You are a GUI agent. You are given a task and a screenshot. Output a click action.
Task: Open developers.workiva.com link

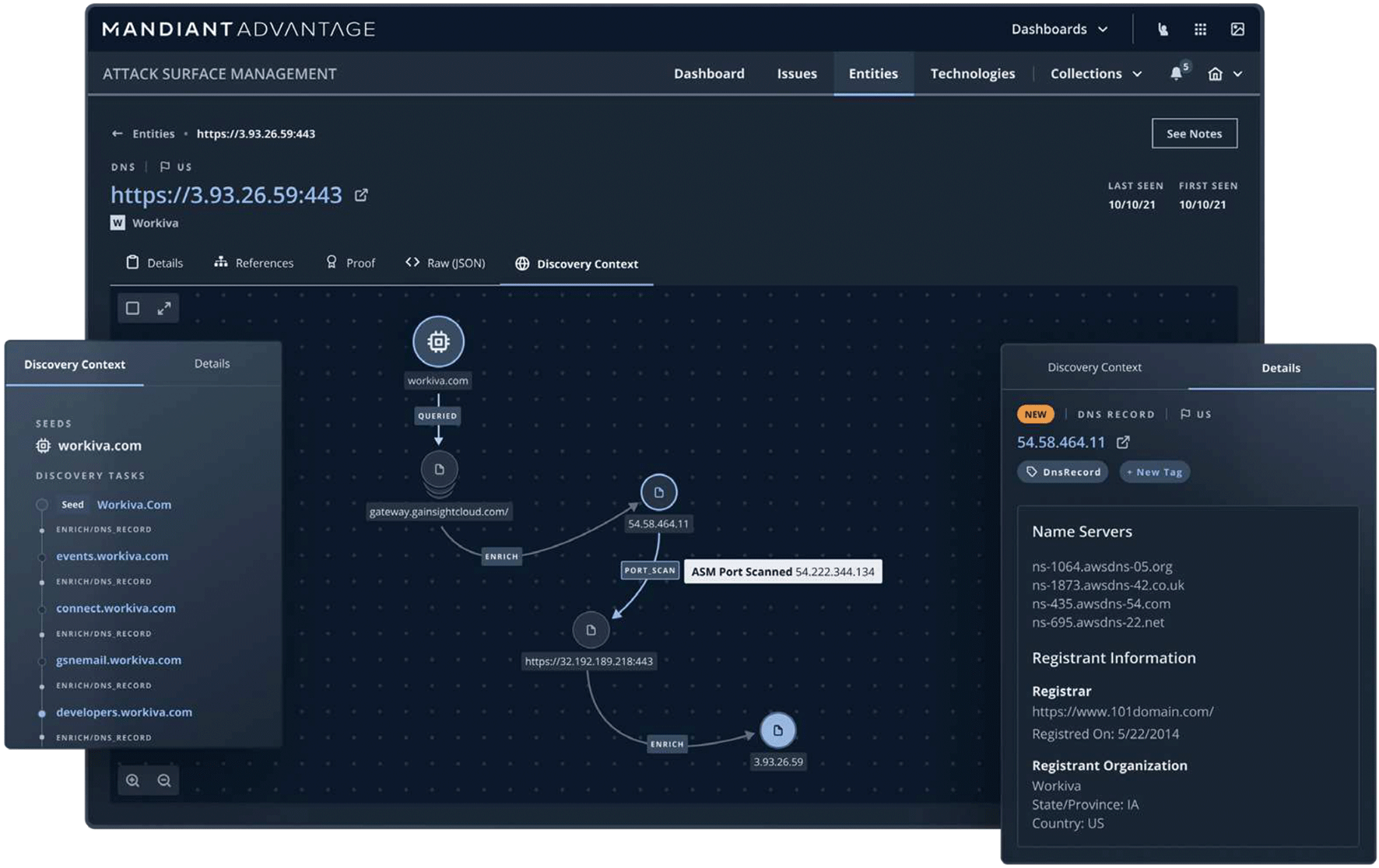tap(124, 712)
